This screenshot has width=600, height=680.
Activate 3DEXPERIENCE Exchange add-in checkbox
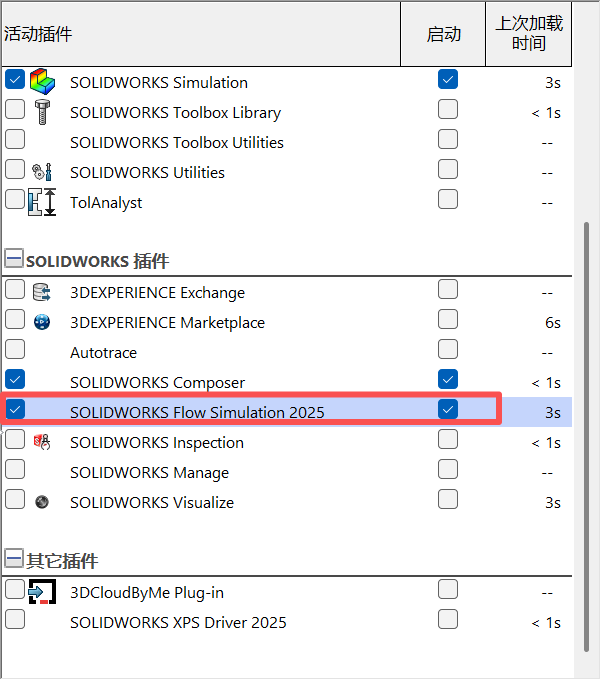[15, 289]
